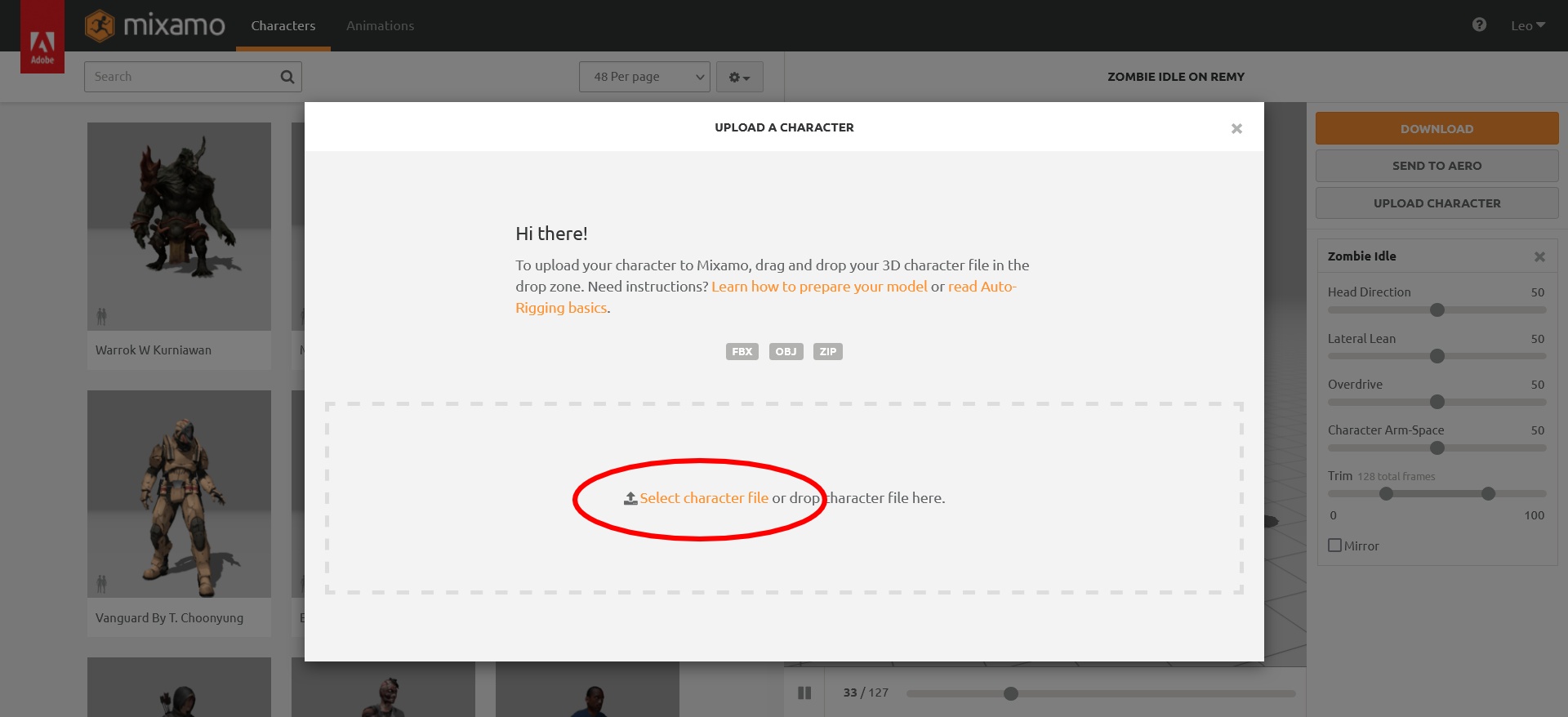The image size is (1568, 717).
Task: Click the Trim end handle
Action: [x=1488, y=493]
